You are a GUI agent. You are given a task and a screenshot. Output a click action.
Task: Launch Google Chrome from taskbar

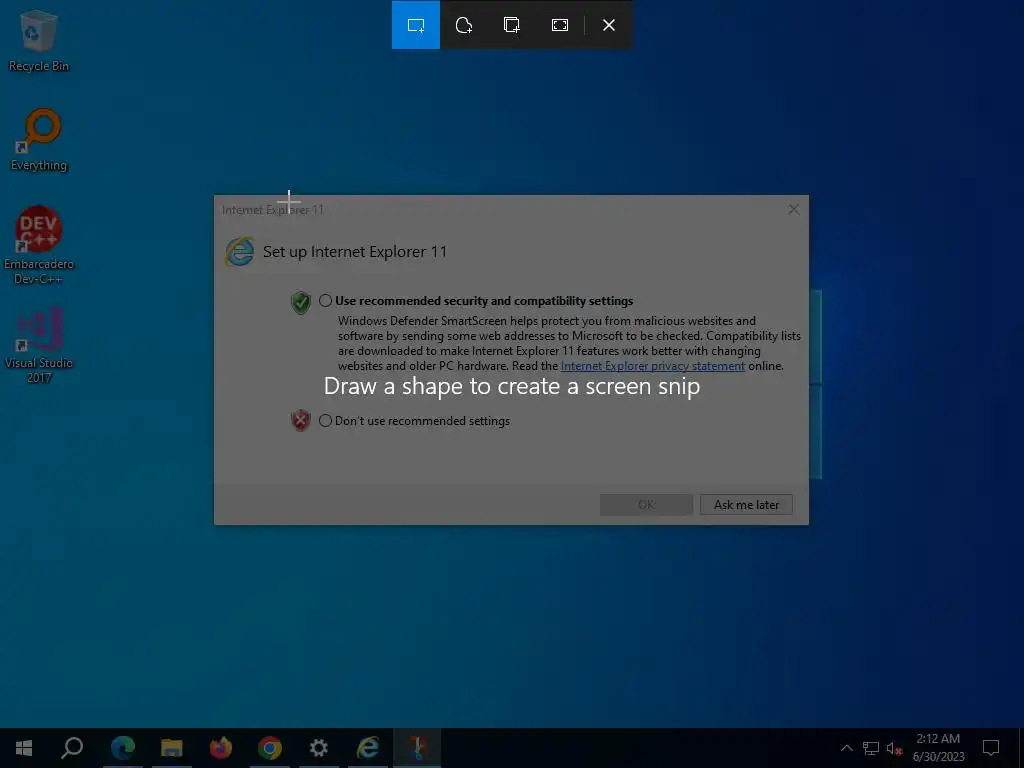coord(270,748)
